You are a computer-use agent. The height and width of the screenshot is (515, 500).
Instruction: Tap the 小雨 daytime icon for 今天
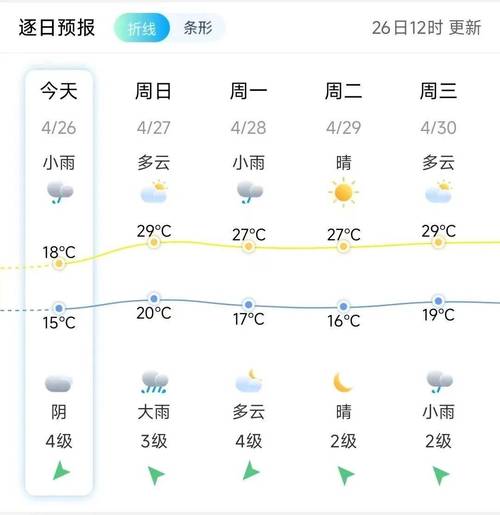click(59, 192)
